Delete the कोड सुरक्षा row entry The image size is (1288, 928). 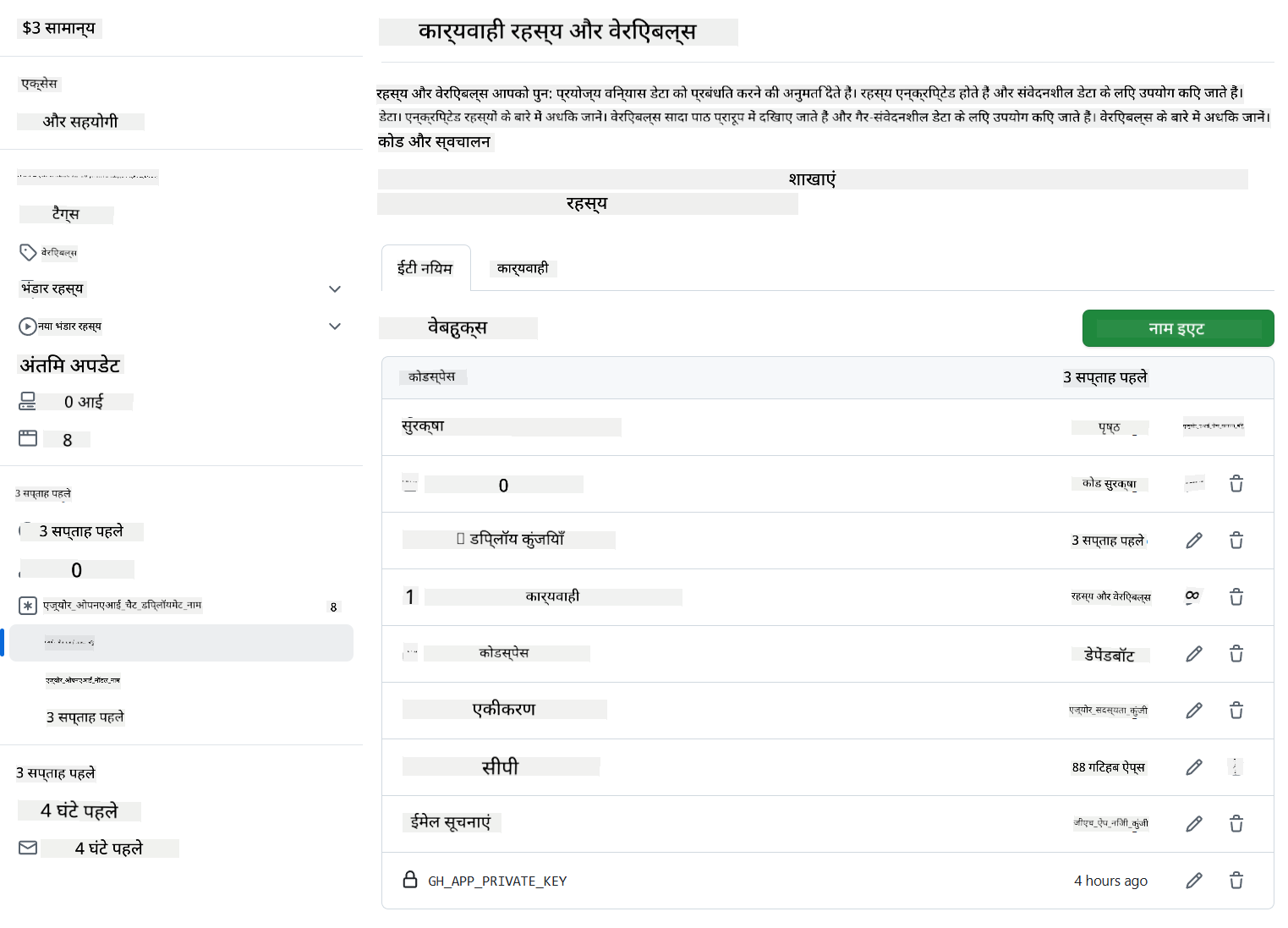[1236, 484]
